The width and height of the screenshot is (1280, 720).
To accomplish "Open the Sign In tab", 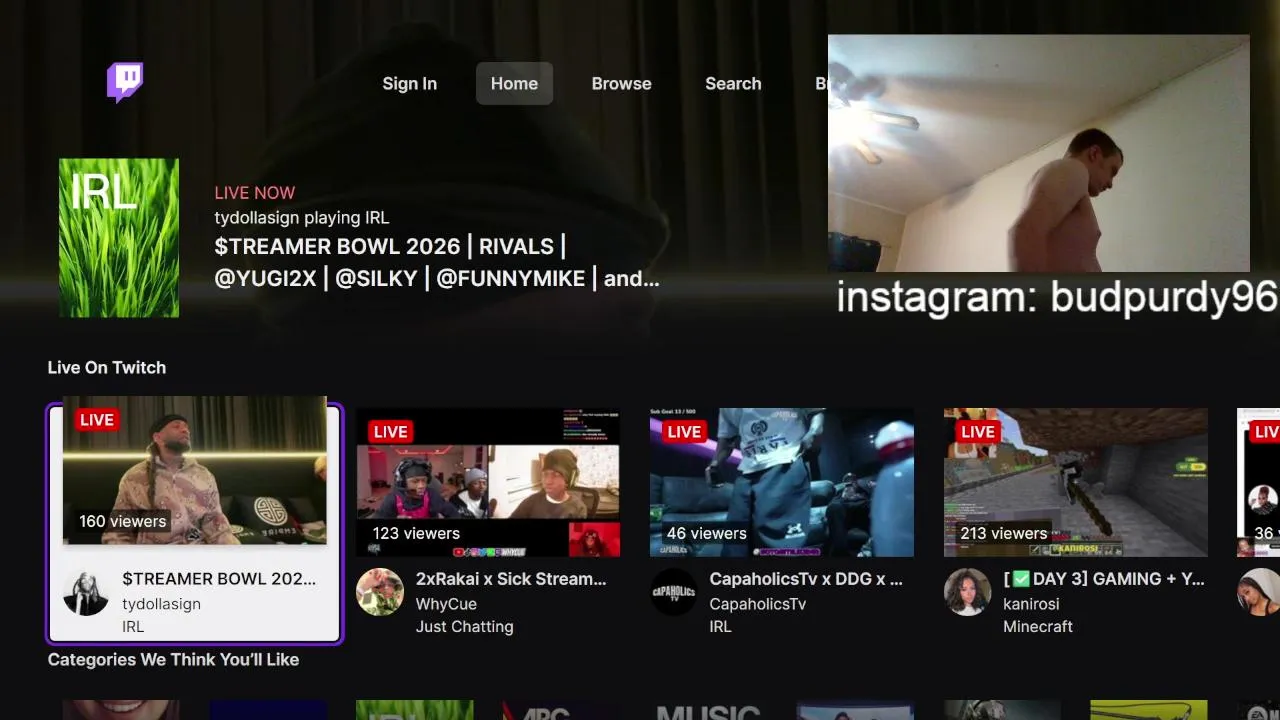I will [409, 84].
